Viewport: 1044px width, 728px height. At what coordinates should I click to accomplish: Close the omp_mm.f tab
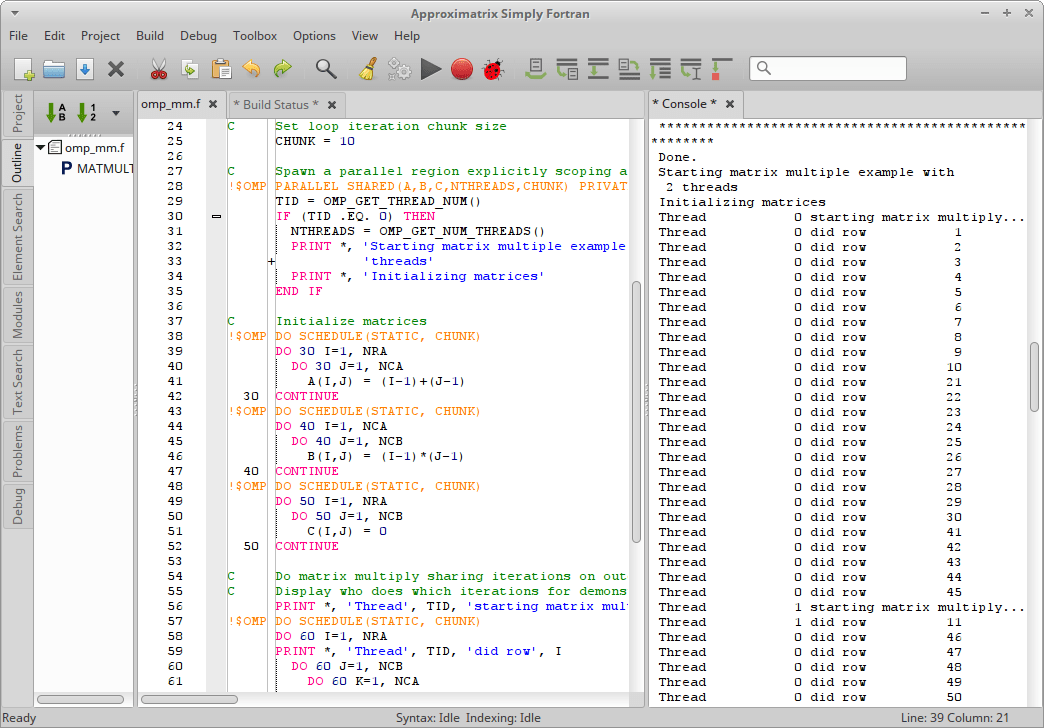pyautogui.click(x=213, y=104)
